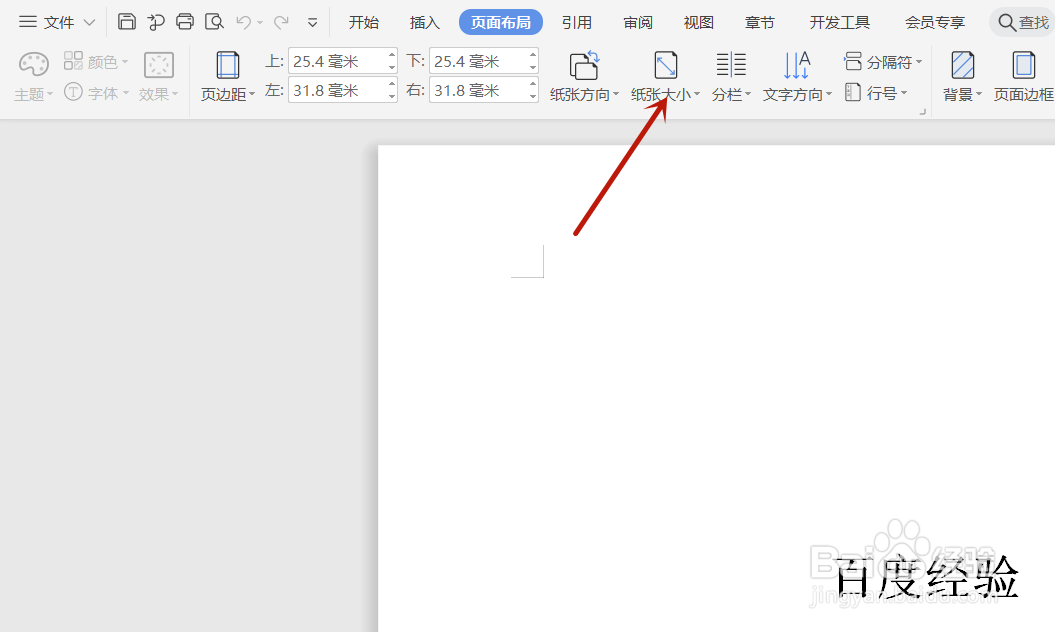The height and width of the screenshot is (632, 1055).
Task: Open the 页边距 margins dropdown
Action: click(227, 77)
